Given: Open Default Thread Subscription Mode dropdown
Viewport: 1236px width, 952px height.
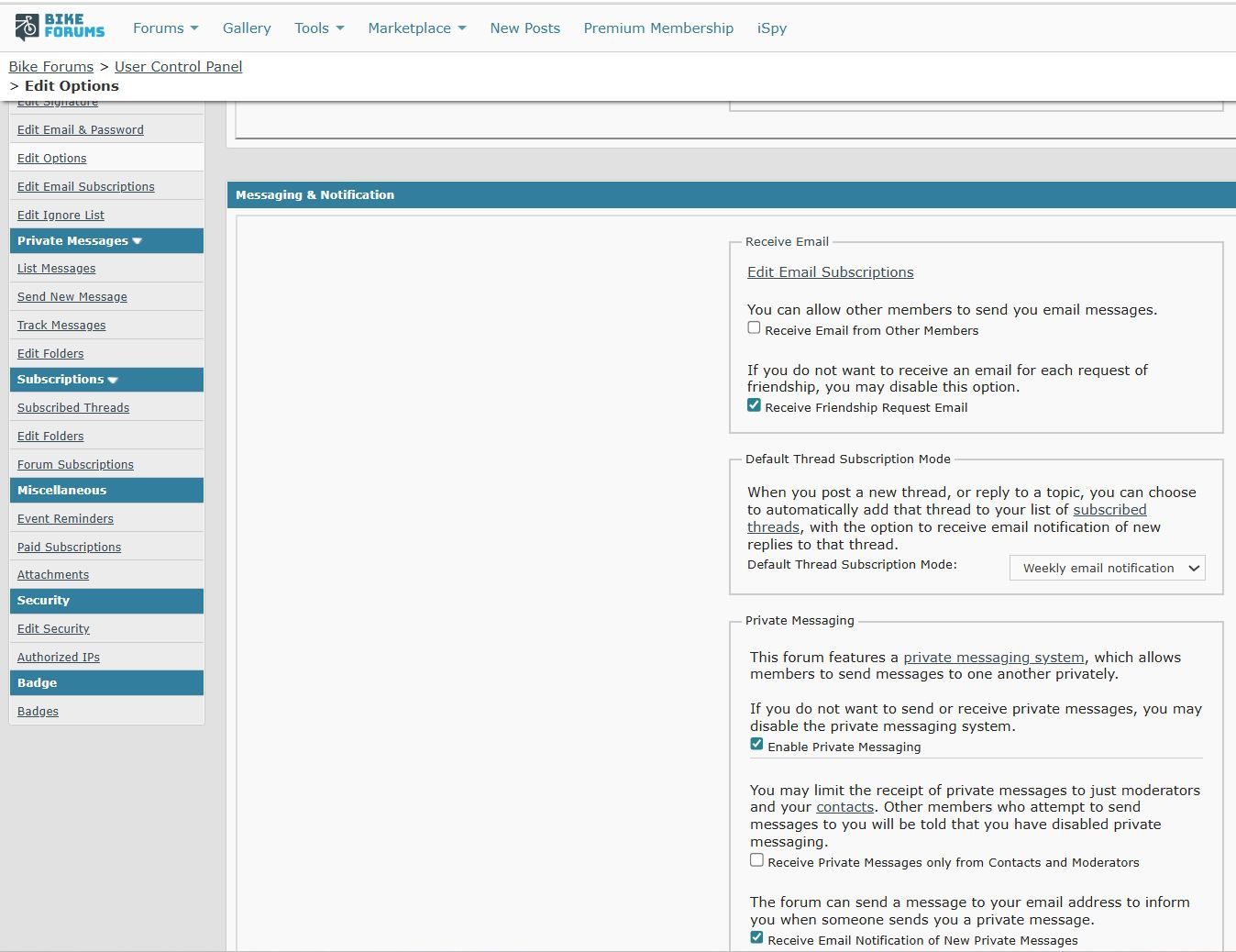Looking at the screenshot, I should 1107,568.
